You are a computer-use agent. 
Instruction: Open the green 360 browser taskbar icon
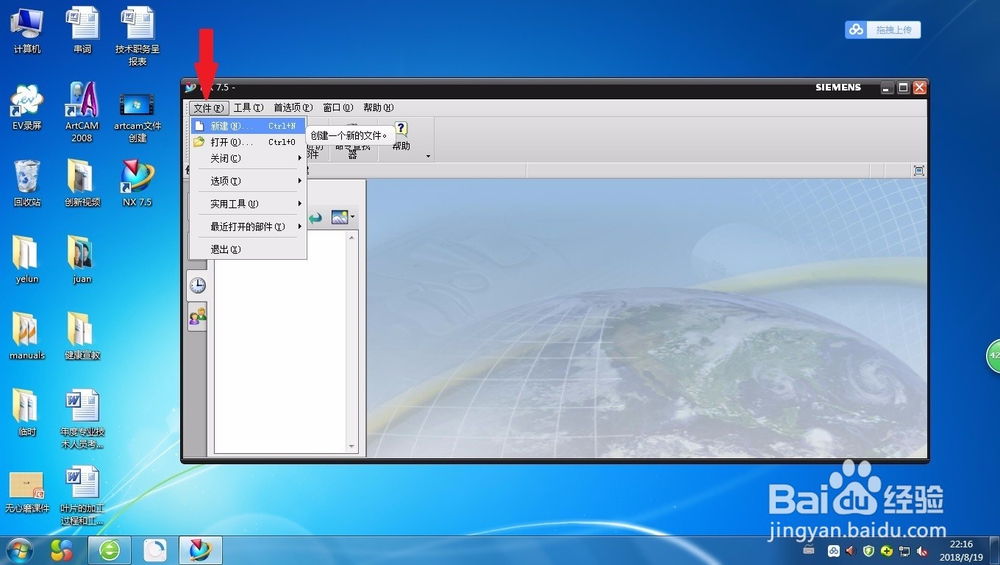[109, 550]
